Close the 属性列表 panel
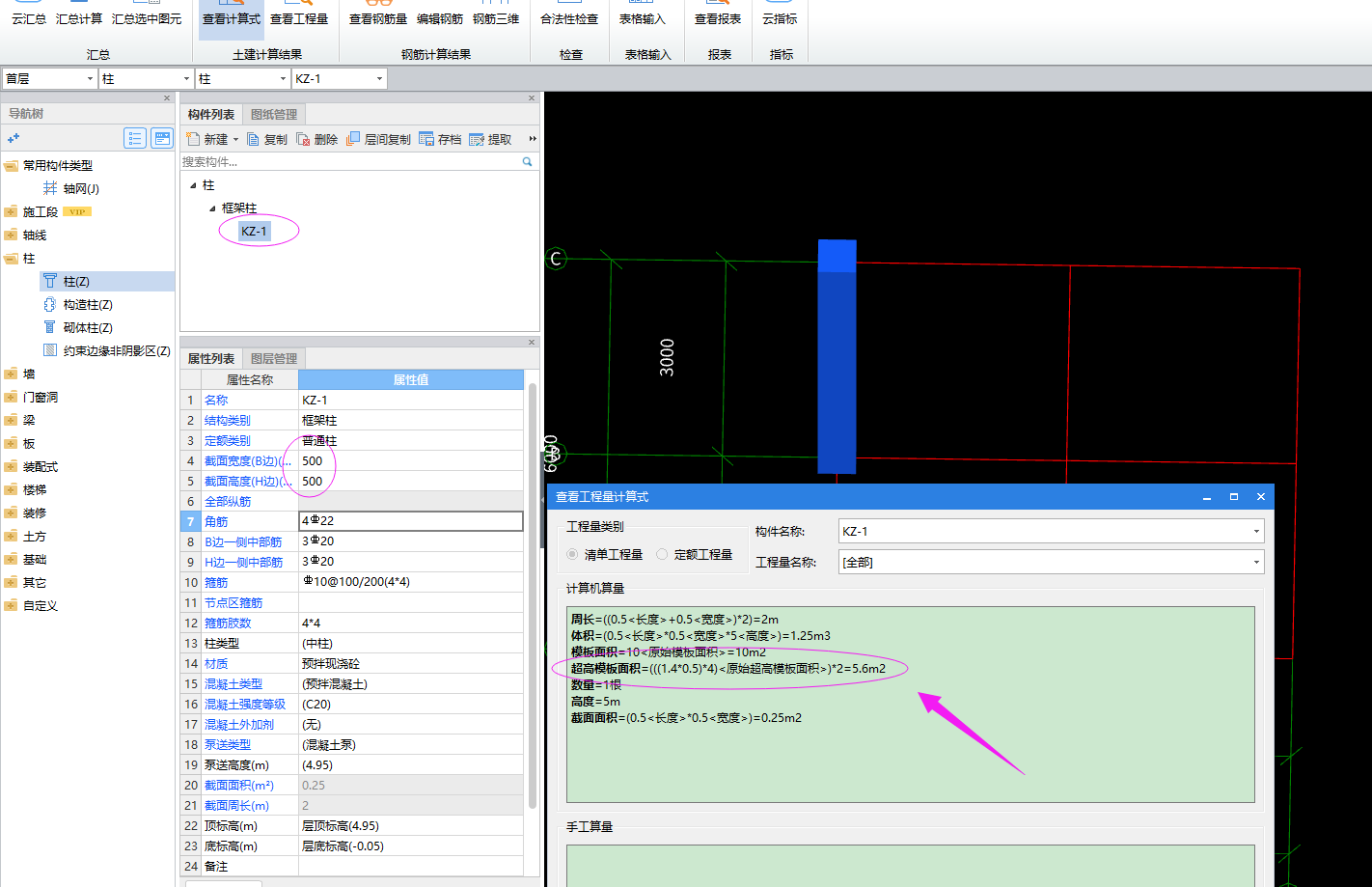This screenshot has height=887, width=1372. click(532, 343)
